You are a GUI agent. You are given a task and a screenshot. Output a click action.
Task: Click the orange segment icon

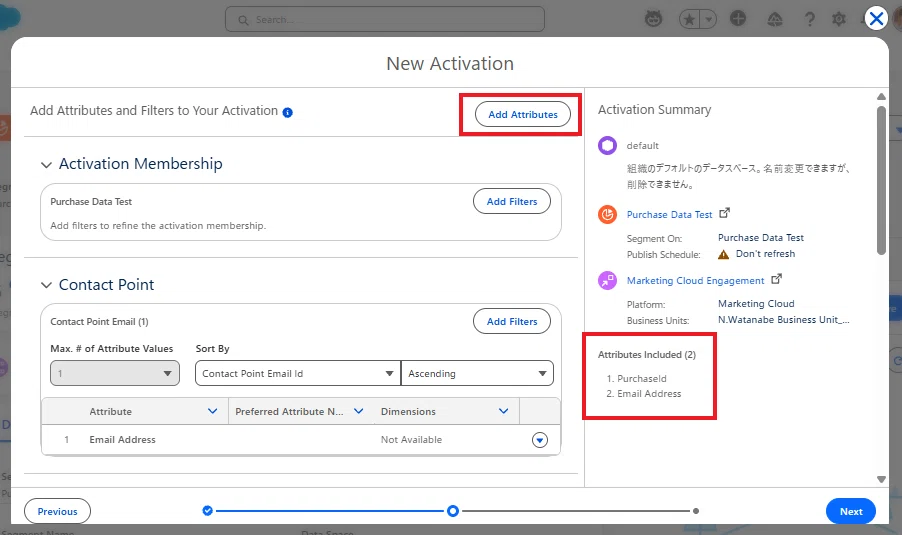[607, 215]
